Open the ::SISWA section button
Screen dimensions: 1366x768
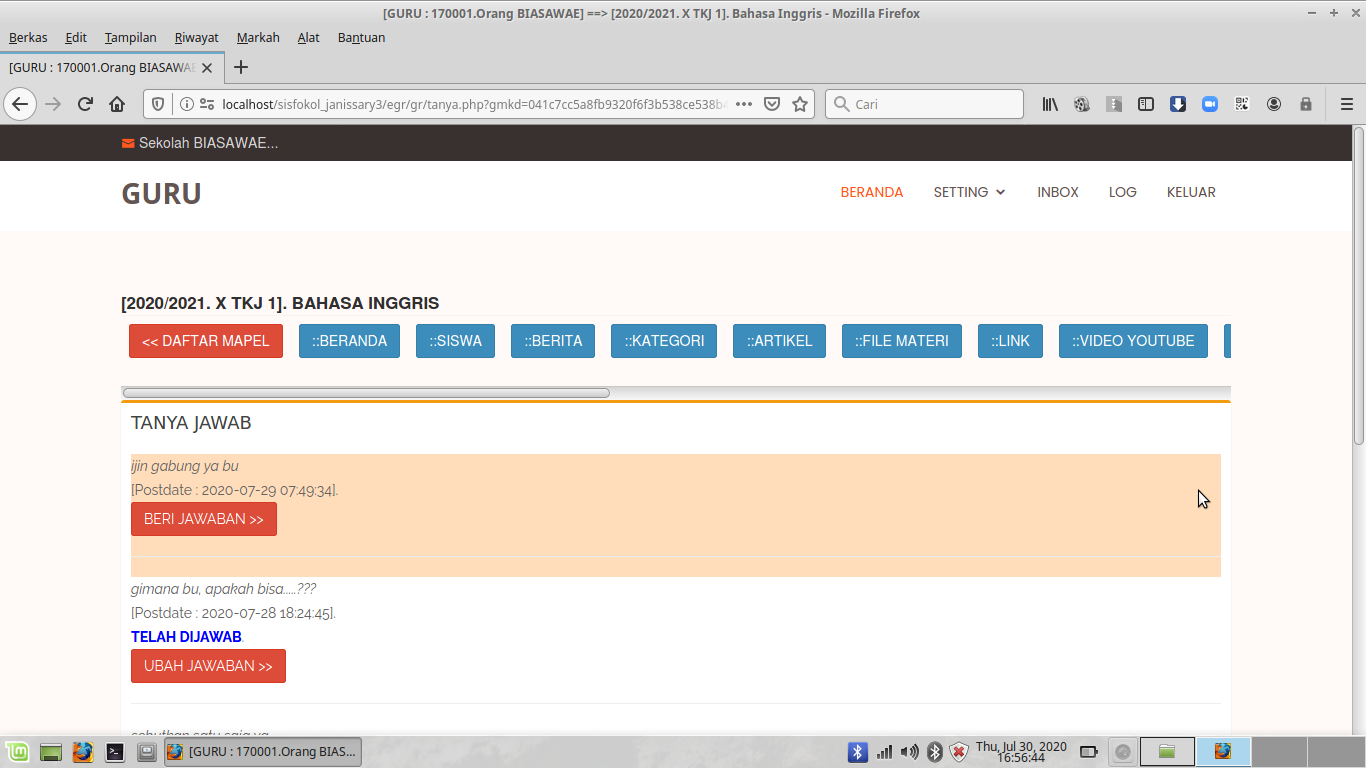455,341
